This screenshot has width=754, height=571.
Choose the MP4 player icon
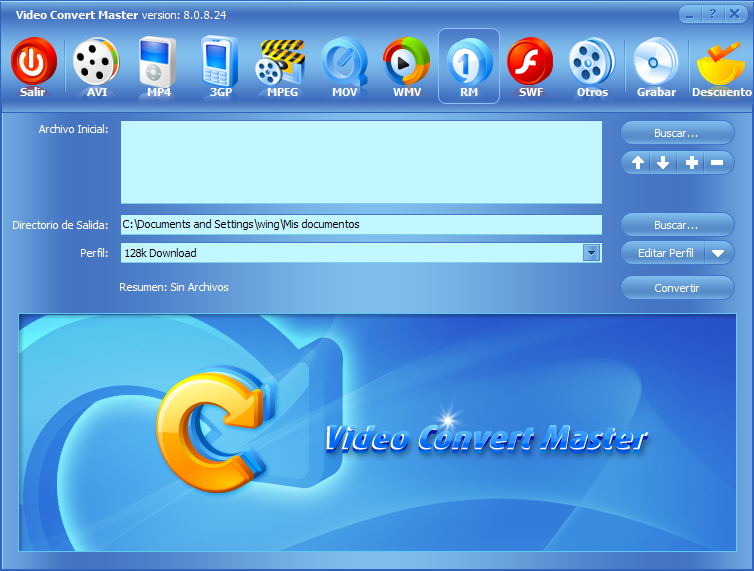pos(158,63)
